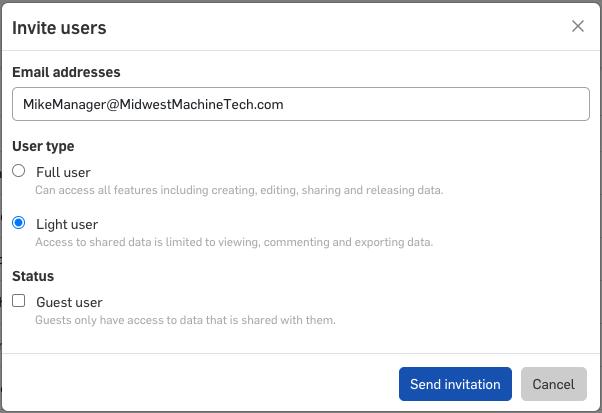Enable the Guest user checkbox

19,301
